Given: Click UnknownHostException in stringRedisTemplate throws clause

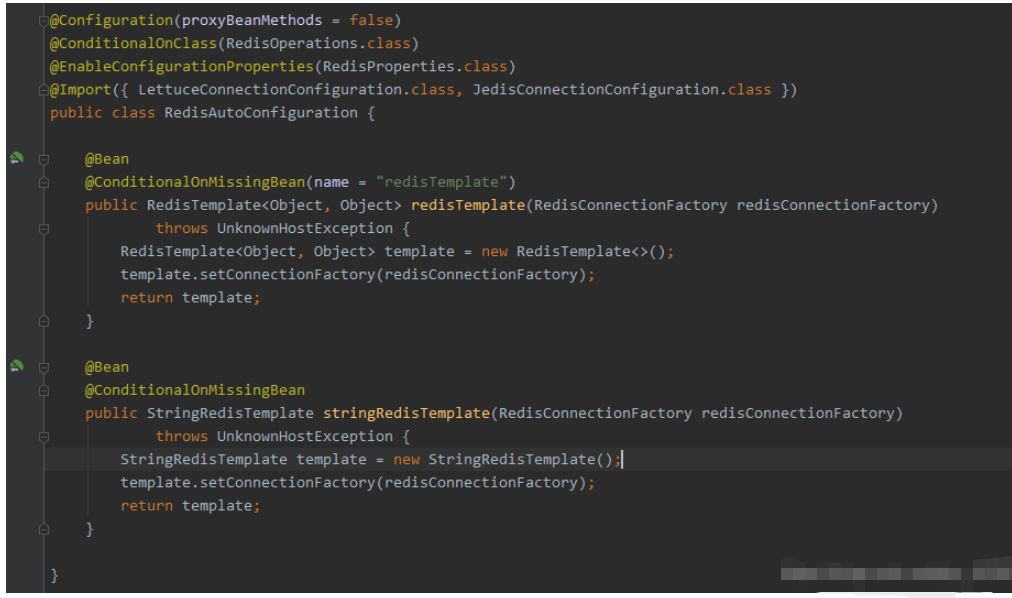Looking at the screenshot, I should click(x=305, y=437).
